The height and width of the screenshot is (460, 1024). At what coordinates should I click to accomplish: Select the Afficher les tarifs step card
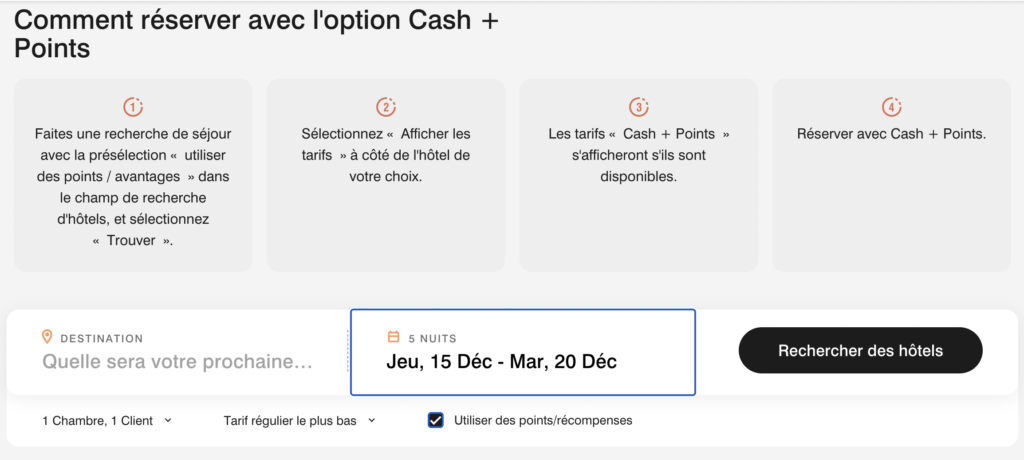pyautogui.click(x=386, y=175)
